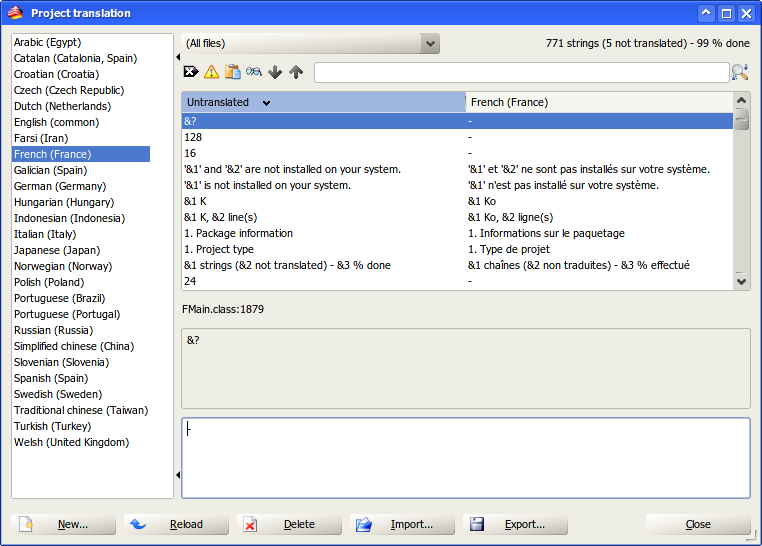The image size is (762, 546).
Task: Click the strings table scroll up arrow
Action: tap(741, 100)
